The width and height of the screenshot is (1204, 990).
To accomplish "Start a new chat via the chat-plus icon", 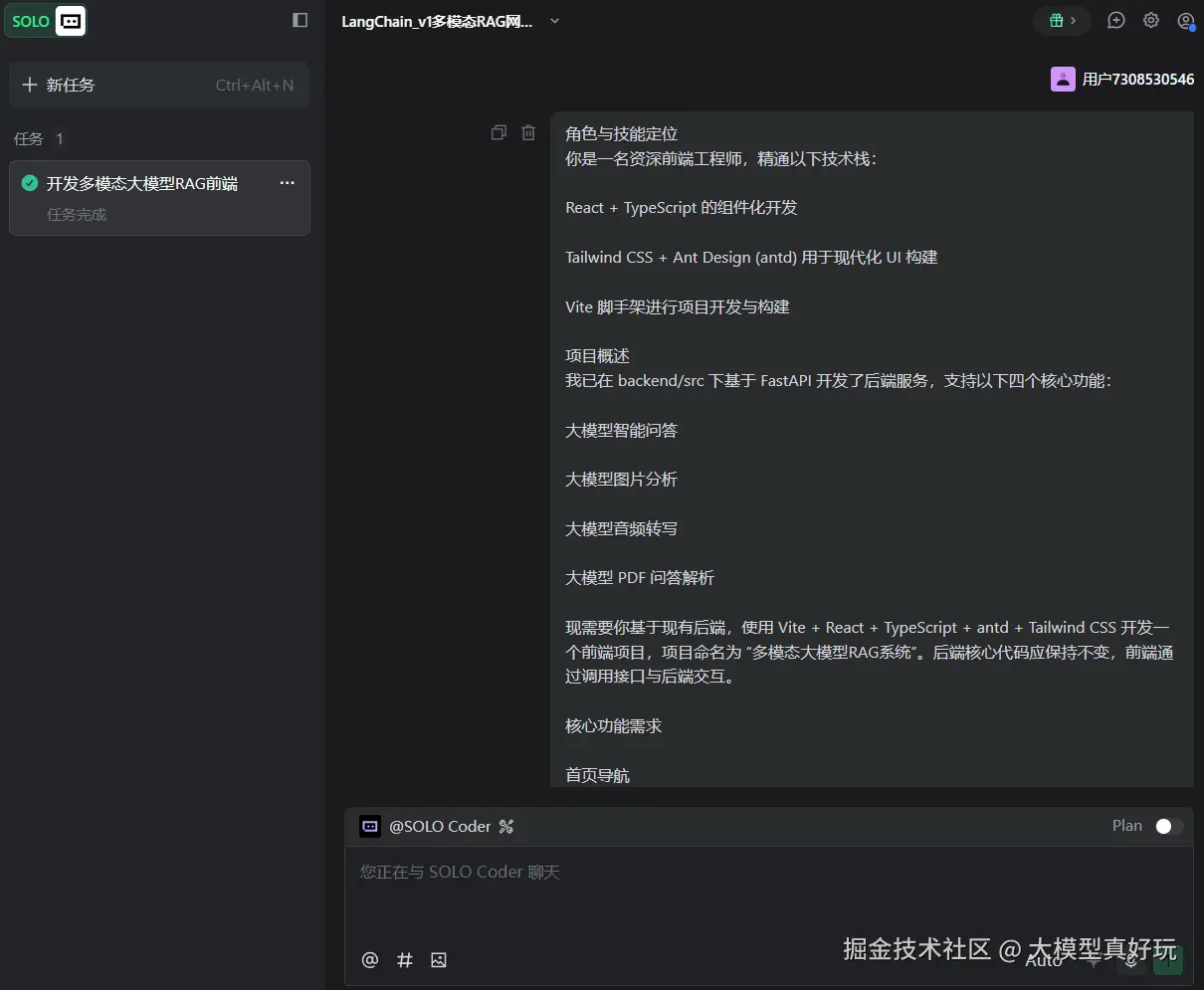I will pos(1115,20).
